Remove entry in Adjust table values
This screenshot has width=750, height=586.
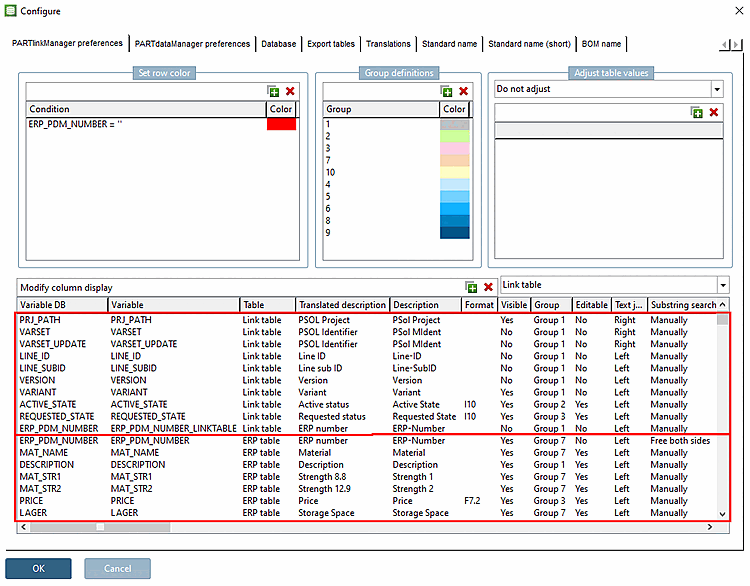(x=714, y=112)
